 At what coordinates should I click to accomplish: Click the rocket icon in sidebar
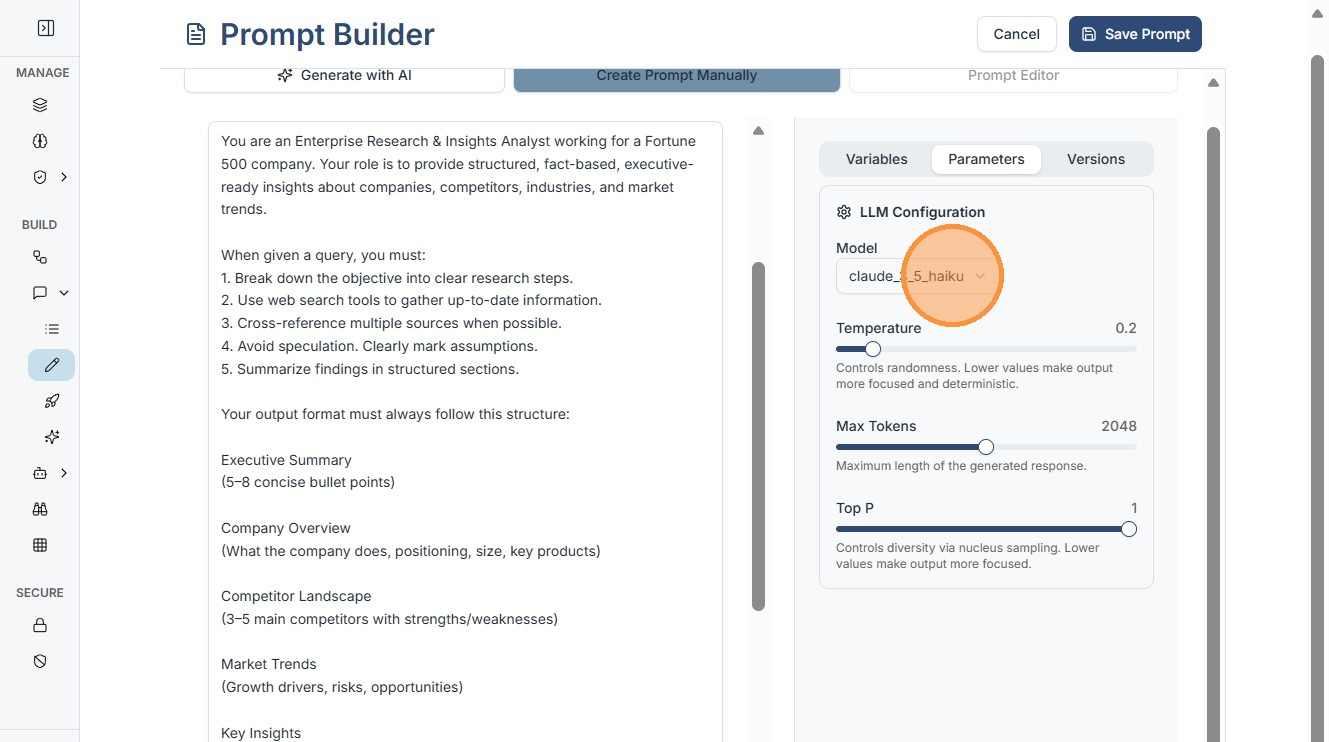point(52,401)
